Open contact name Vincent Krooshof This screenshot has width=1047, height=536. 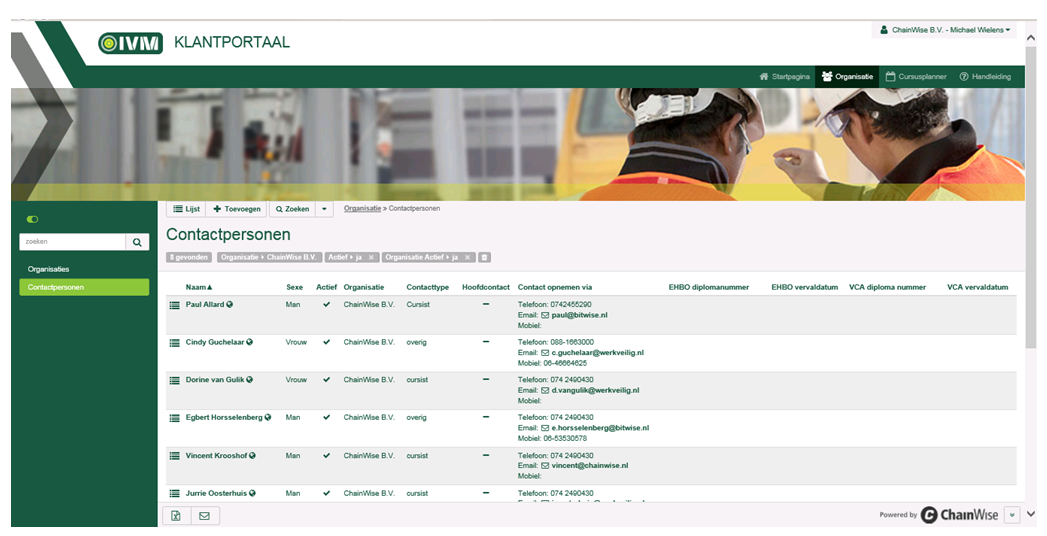point(216,455)
